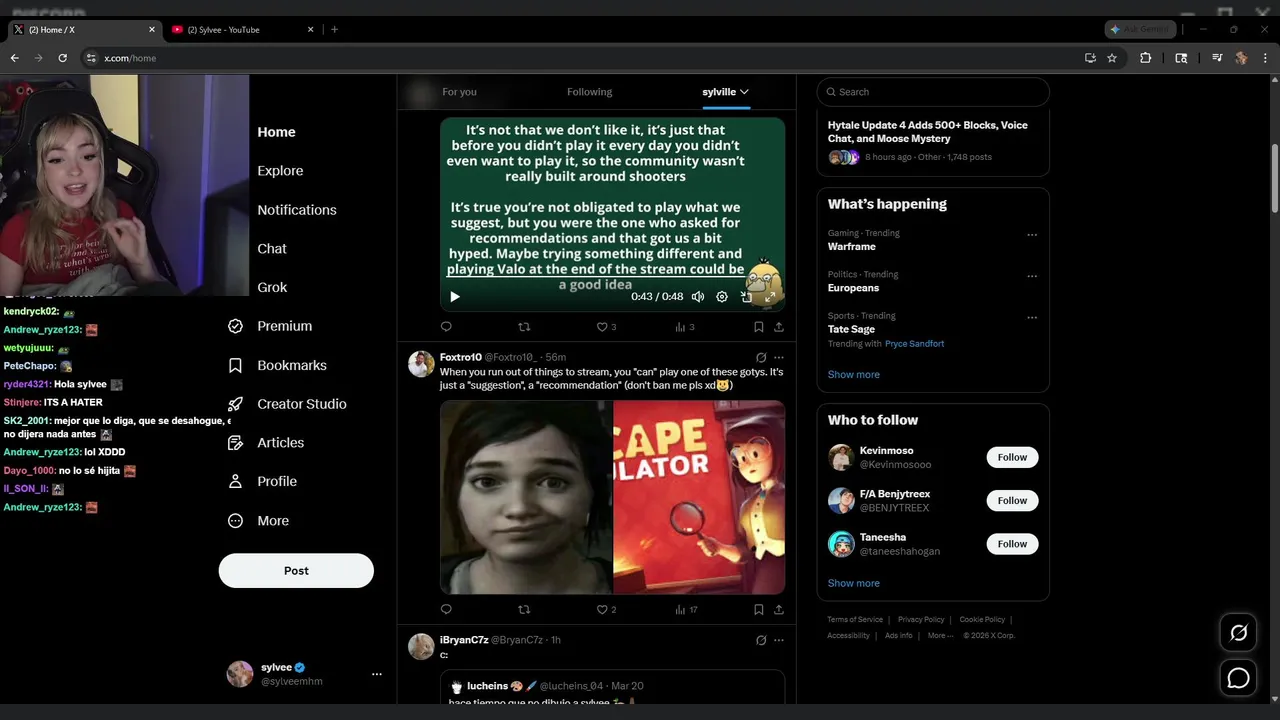
Task: Open Foxtro10's profile avatar
Action: 421,364
